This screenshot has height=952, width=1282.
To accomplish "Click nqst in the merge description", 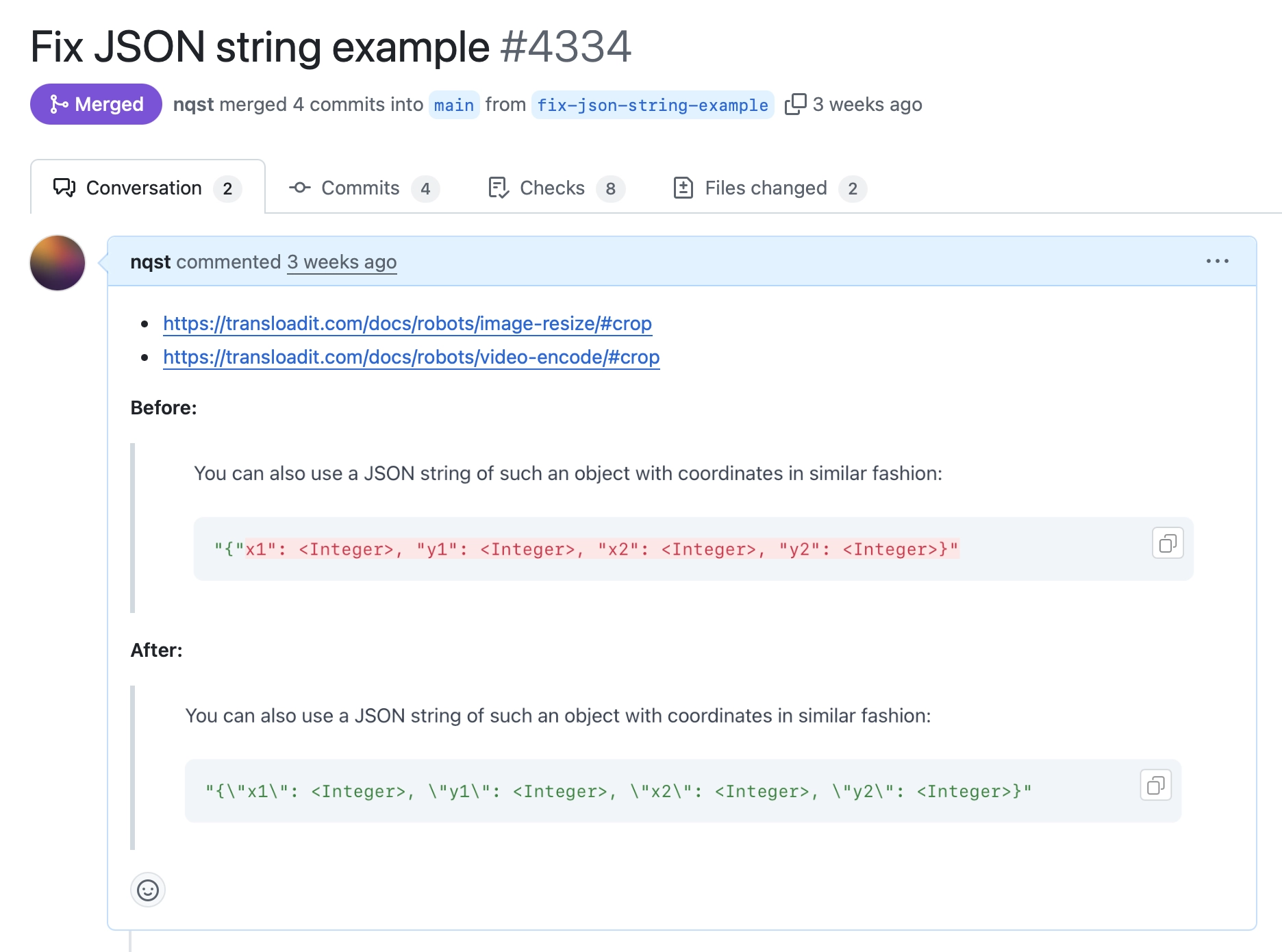I will click(x=194, y=104).
